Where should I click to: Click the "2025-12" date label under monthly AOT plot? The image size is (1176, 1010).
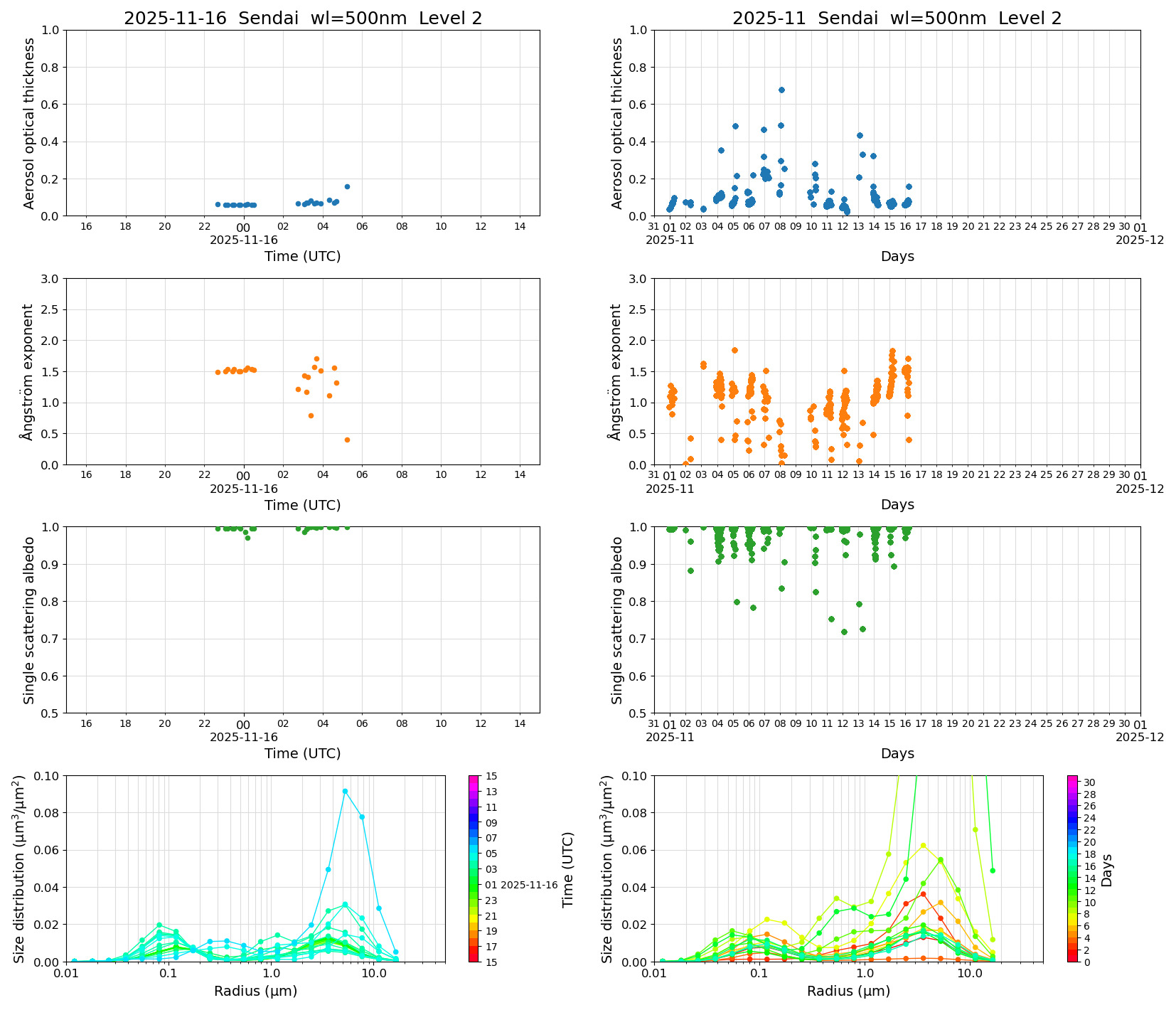coord(1140,240)
